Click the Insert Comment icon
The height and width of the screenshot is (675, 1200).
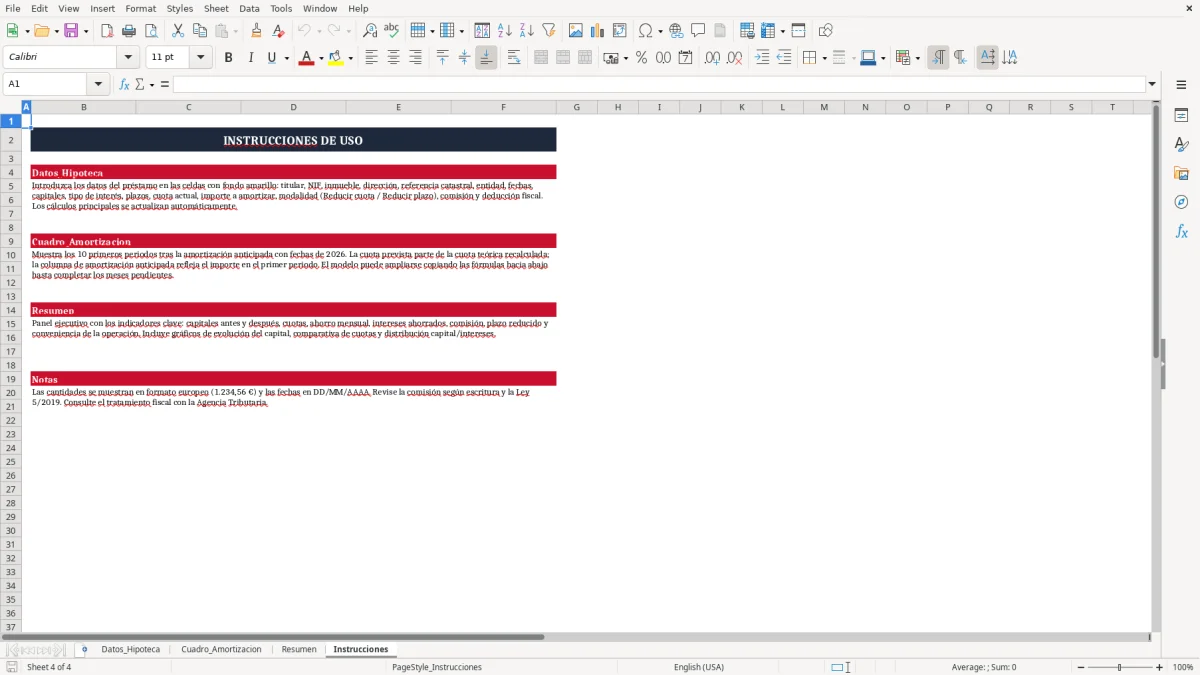coord(698,31)
